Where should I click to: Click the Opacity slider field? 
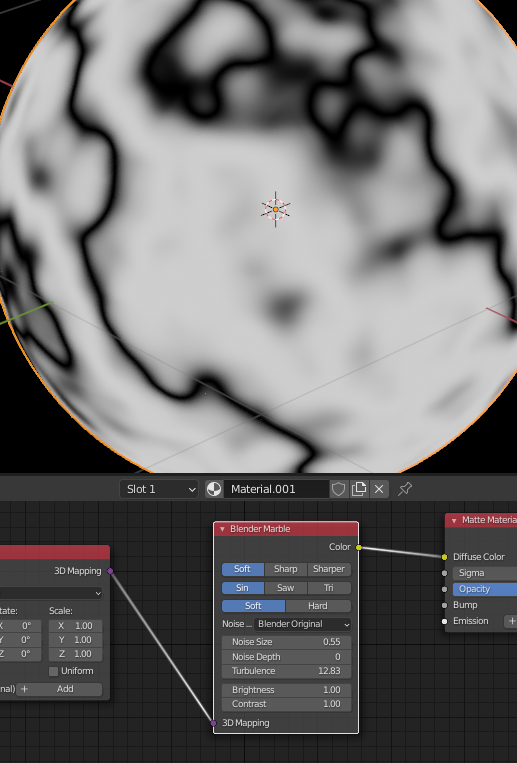[485, 589]
